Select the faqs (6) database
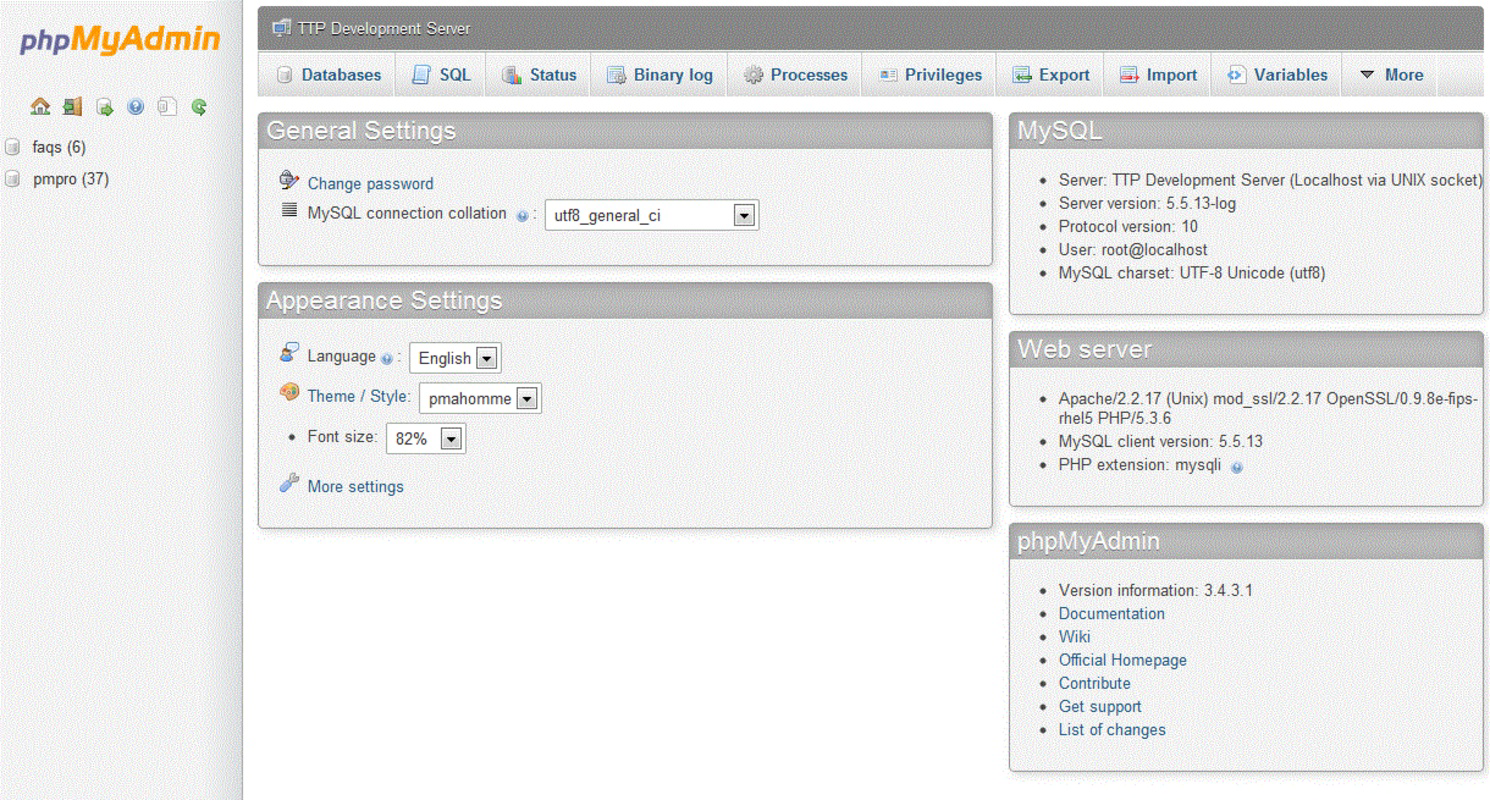Viewport: 1490px width, 800px height. 59,147
